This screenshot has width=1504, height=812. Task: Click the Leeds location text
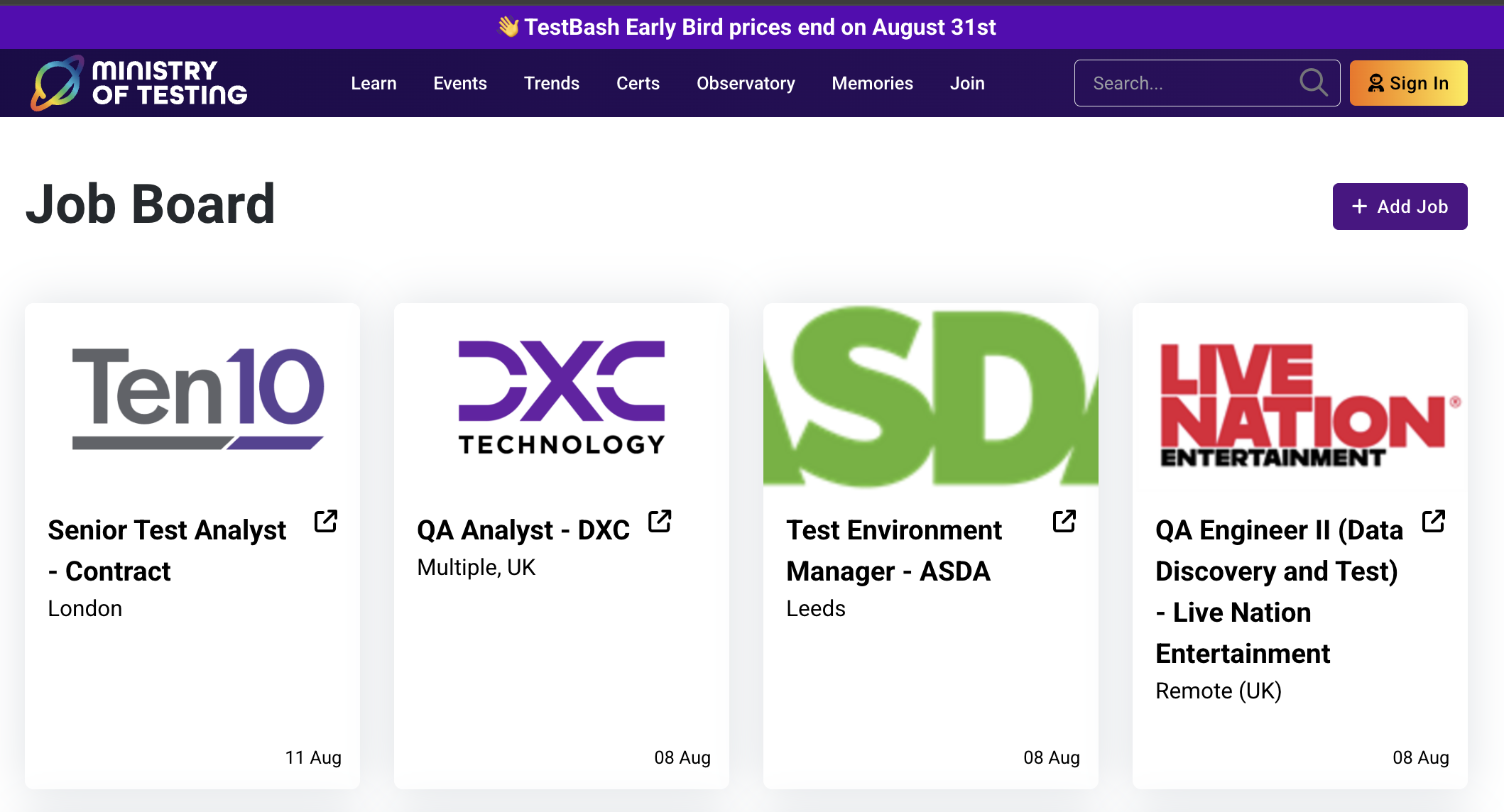[x=816, y=608]
